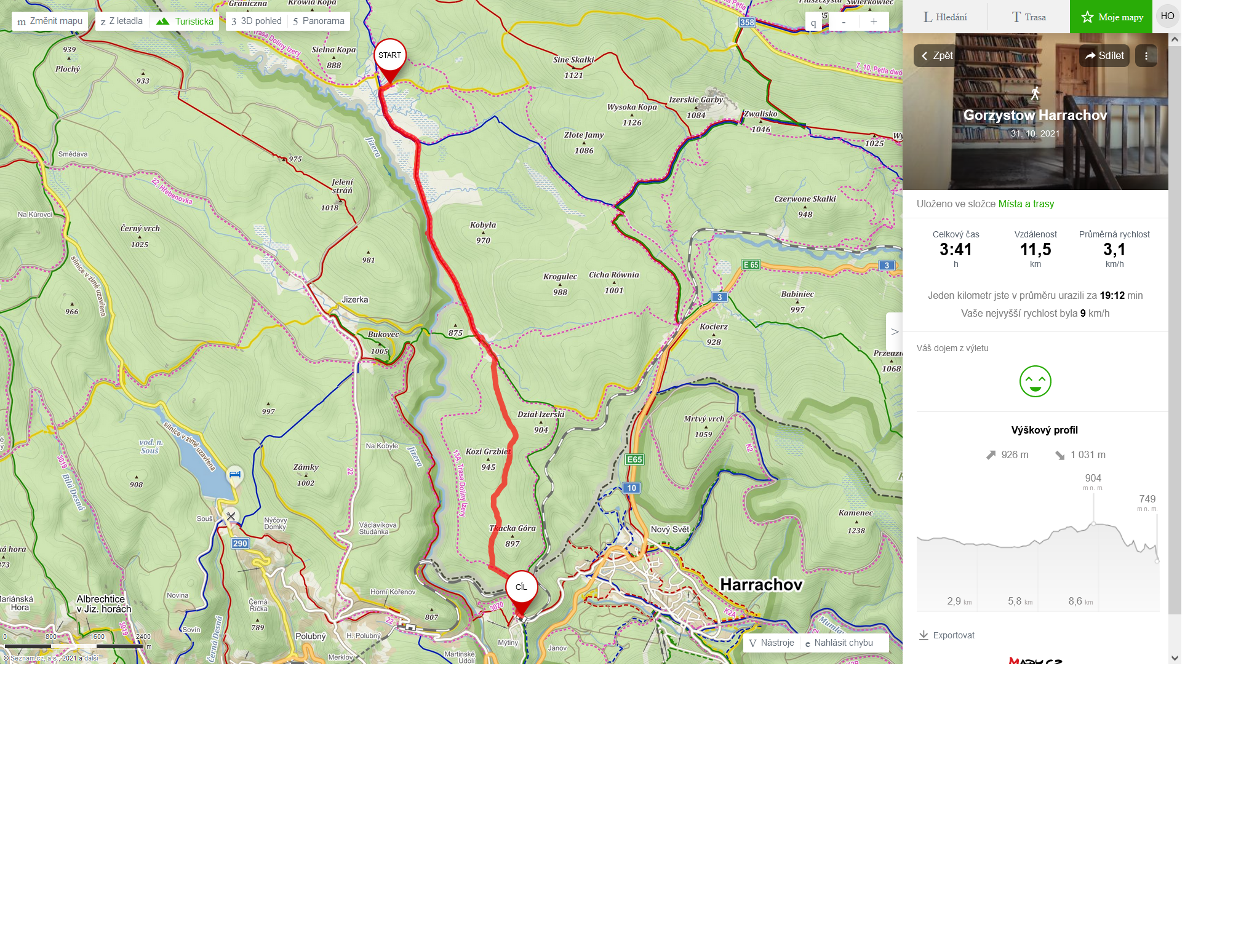This screenshot has height=952, width=1233.
Task: Click the happy smiley trip impression icon
Action: coord(1035,381)
